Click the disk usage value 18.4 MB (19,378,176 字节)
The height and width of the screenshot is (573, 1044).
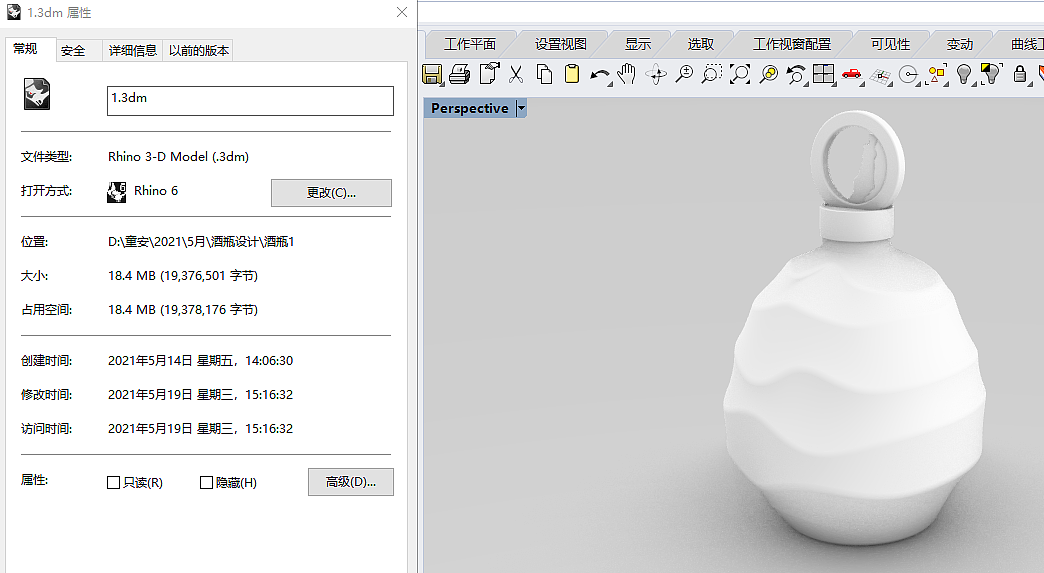pyautogui.click(x=182, y=309)
